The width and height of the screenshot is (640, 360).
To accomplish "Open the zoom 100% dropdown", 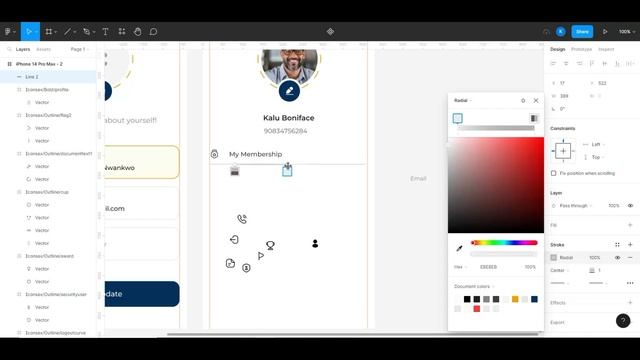I will click(x=627, y=31).
